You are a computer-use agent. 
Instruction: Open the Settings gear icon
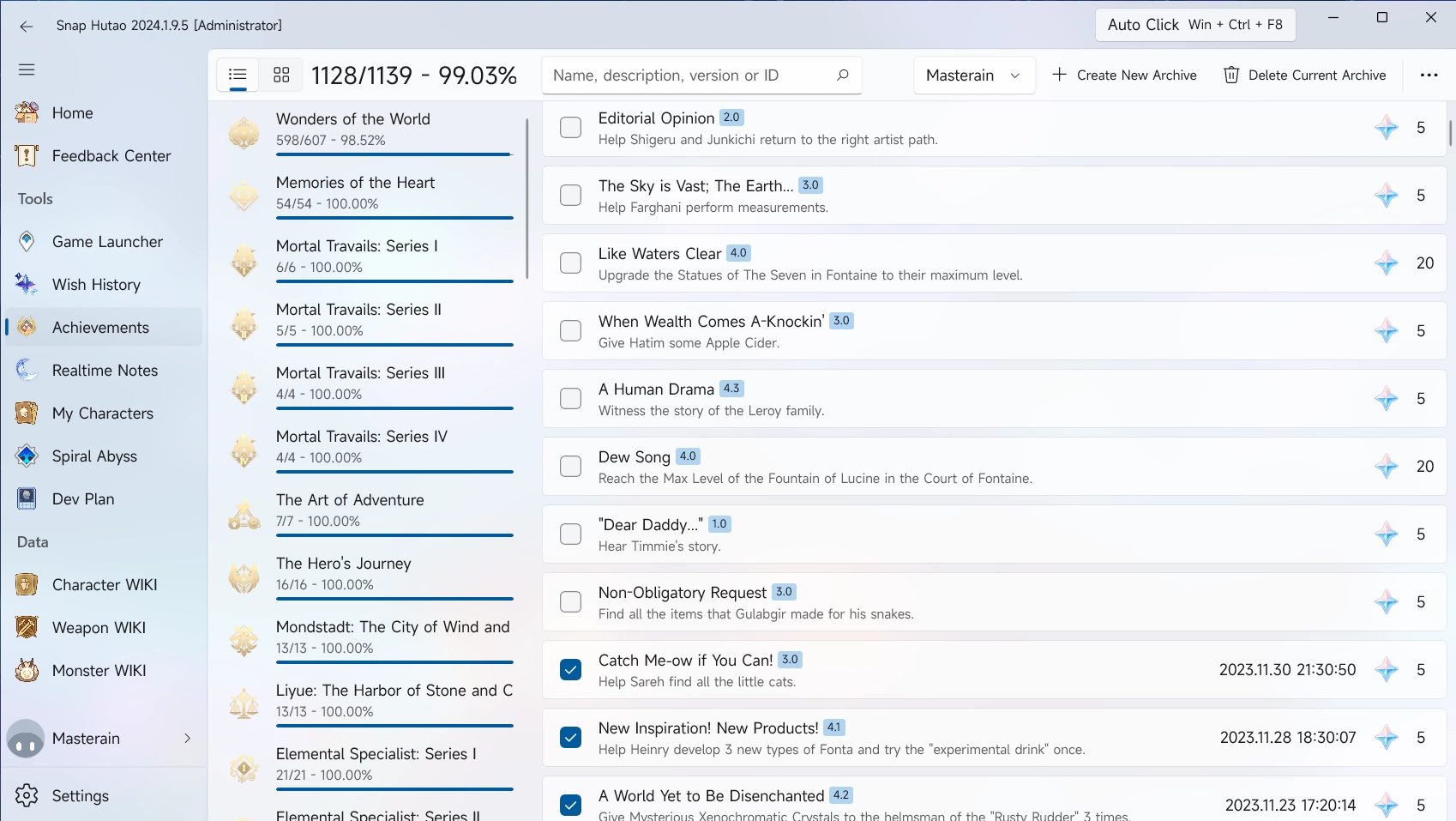click(27, 795)
